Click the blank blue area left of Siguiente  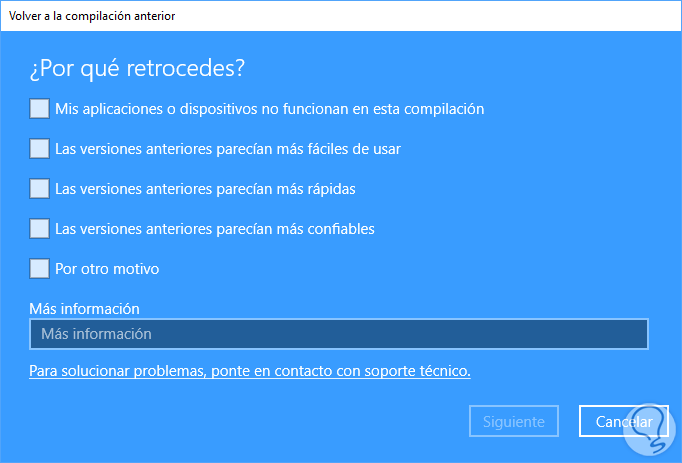click(x=250, y=421)
